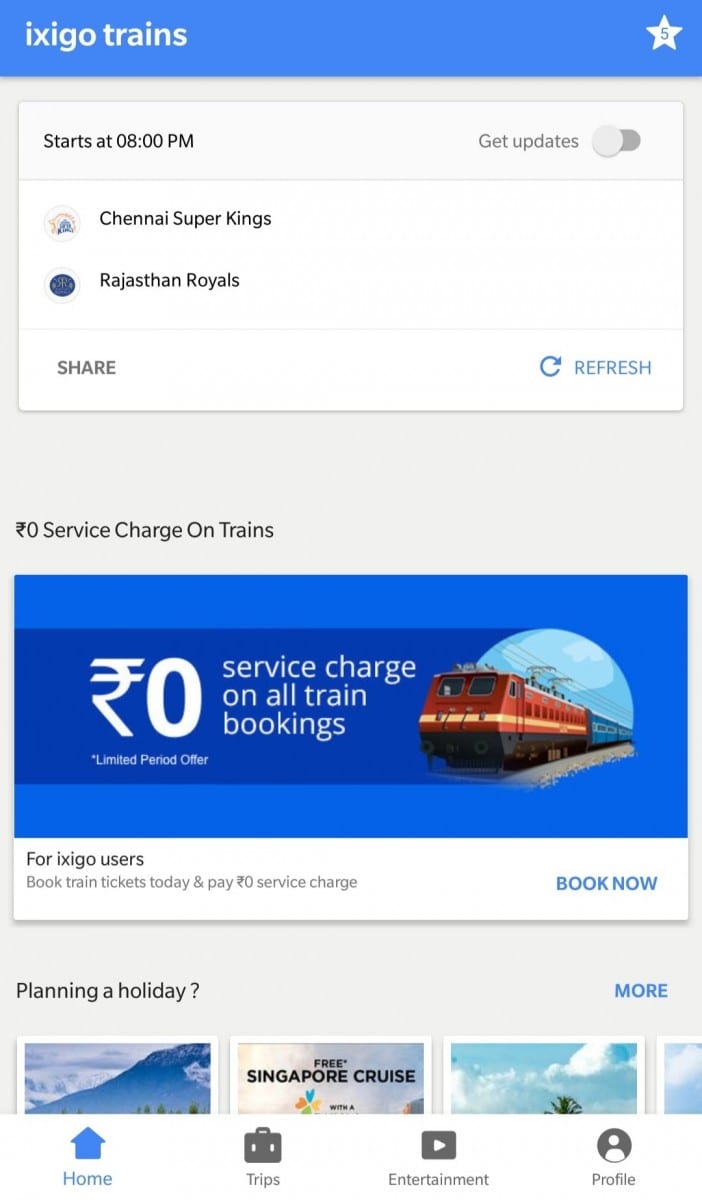The image size is (702, 1200).
Task: Tap the star badge icon in header
Action: 664,35
